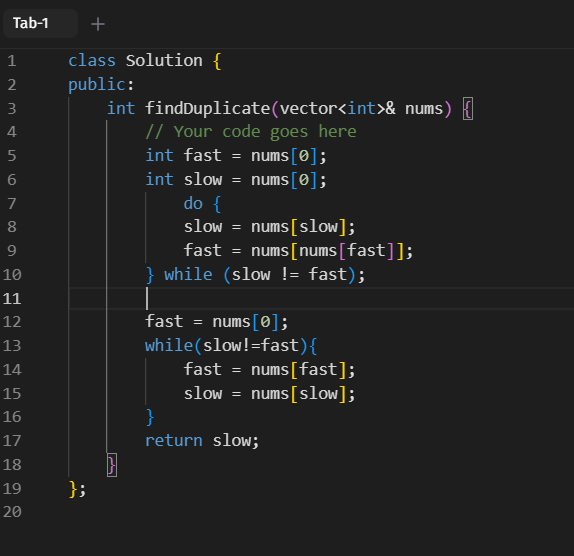Click the closing brace on line 16
The width and height of the screenshot is (574, 556).
[150, 417]
